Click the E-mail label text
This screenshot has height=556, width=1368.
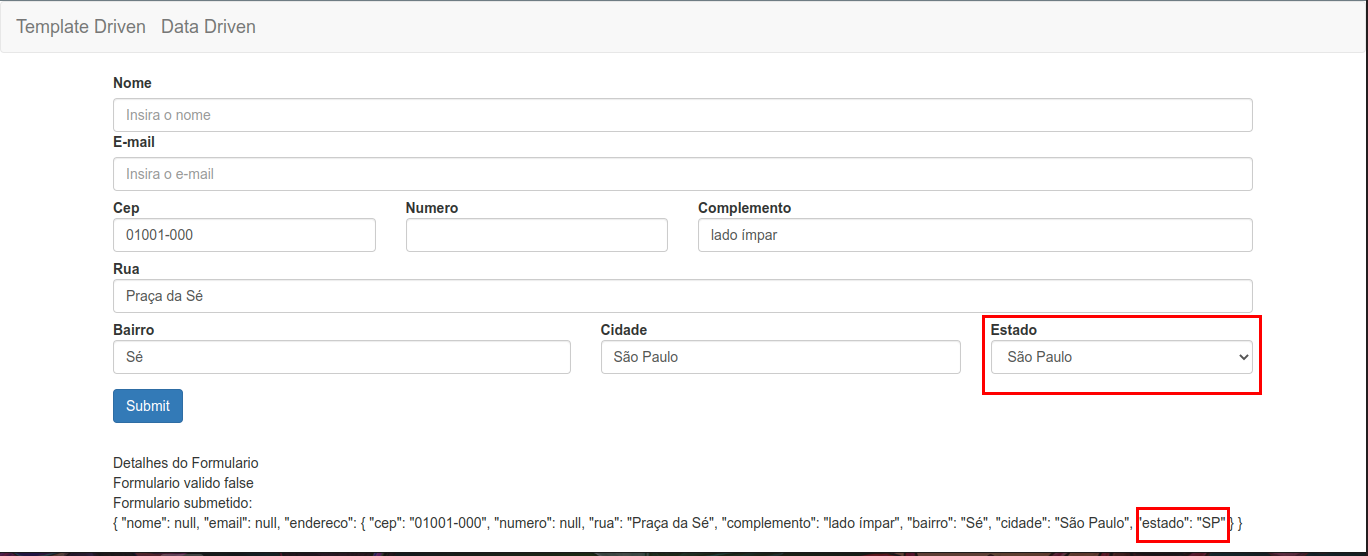[x=134, y=142]
